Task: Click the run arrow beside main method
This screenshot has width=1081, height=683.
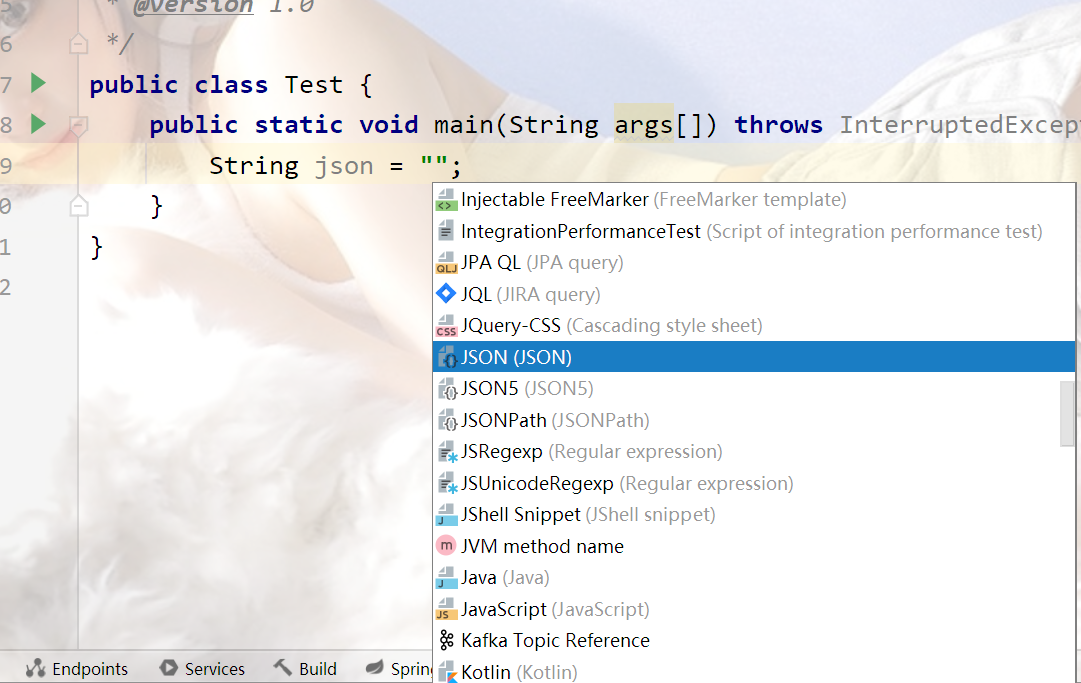Action: click(39, 124)
